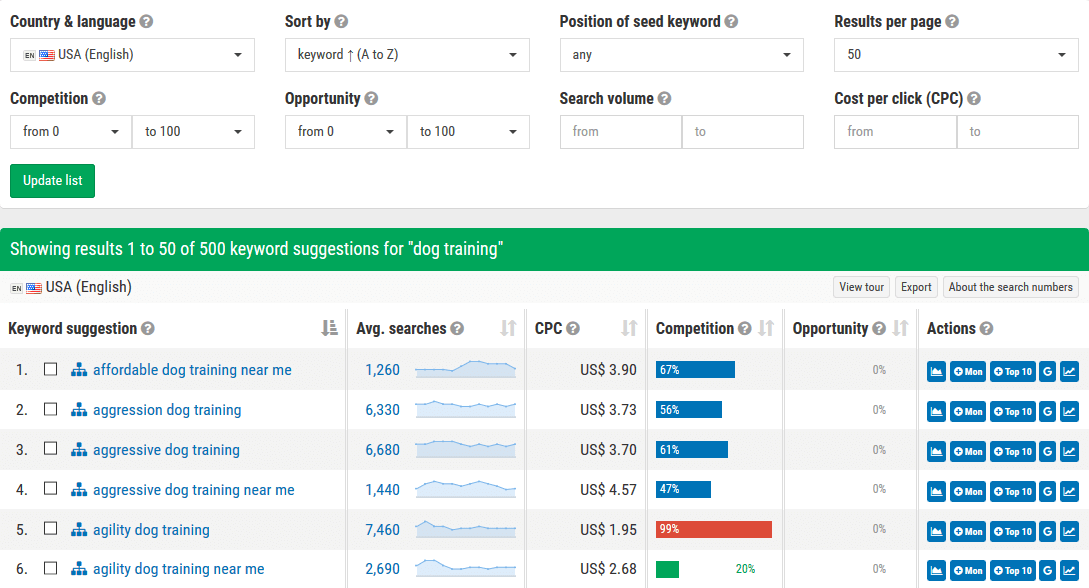This screenshot has width=1089, height=588.
Task: Open the Sort by dropdown
Action: point(407,55)
